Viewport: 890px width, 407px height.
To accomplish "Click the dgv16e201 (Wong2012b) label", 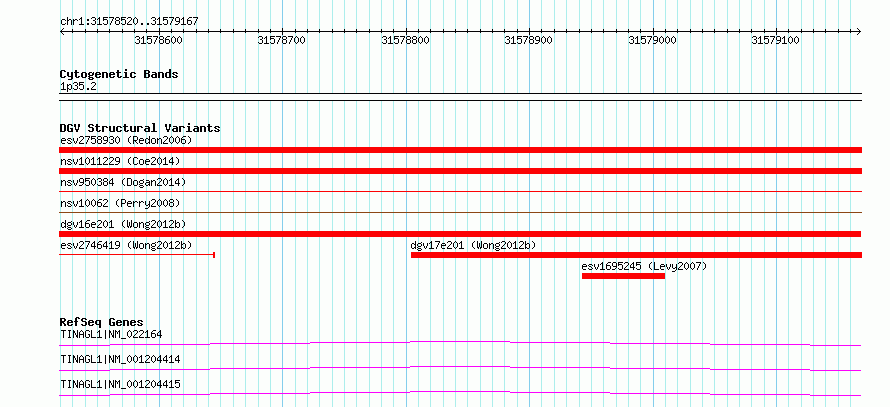I will [x=123, y=224].
